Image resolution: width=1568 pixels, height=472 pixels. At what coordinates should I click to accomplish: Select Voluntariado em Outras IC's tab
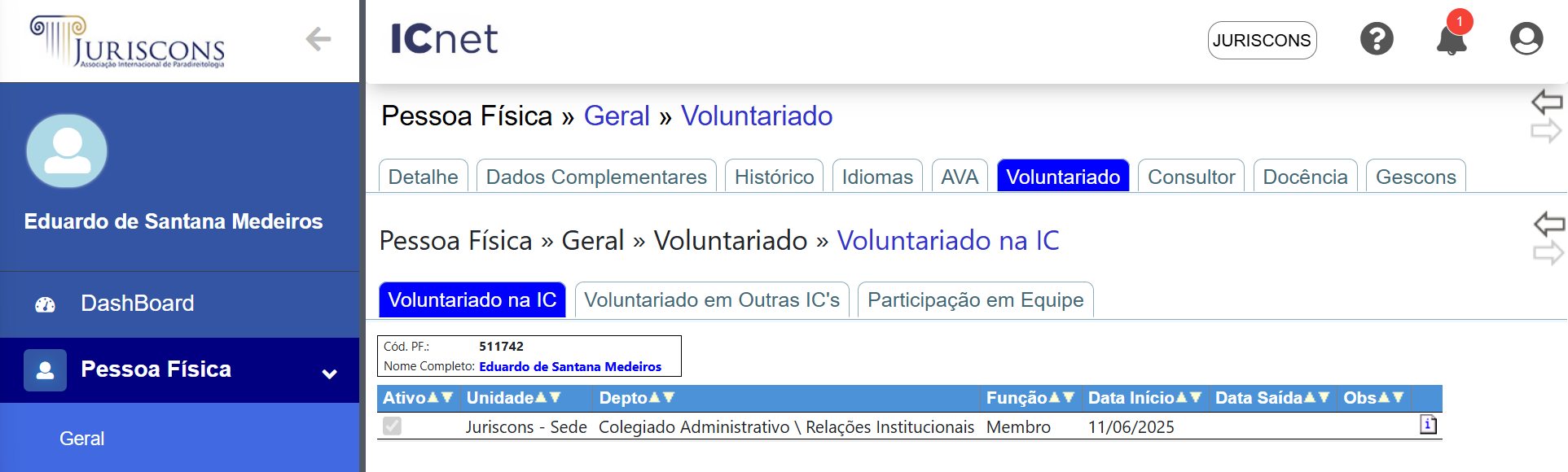[712, 299]
